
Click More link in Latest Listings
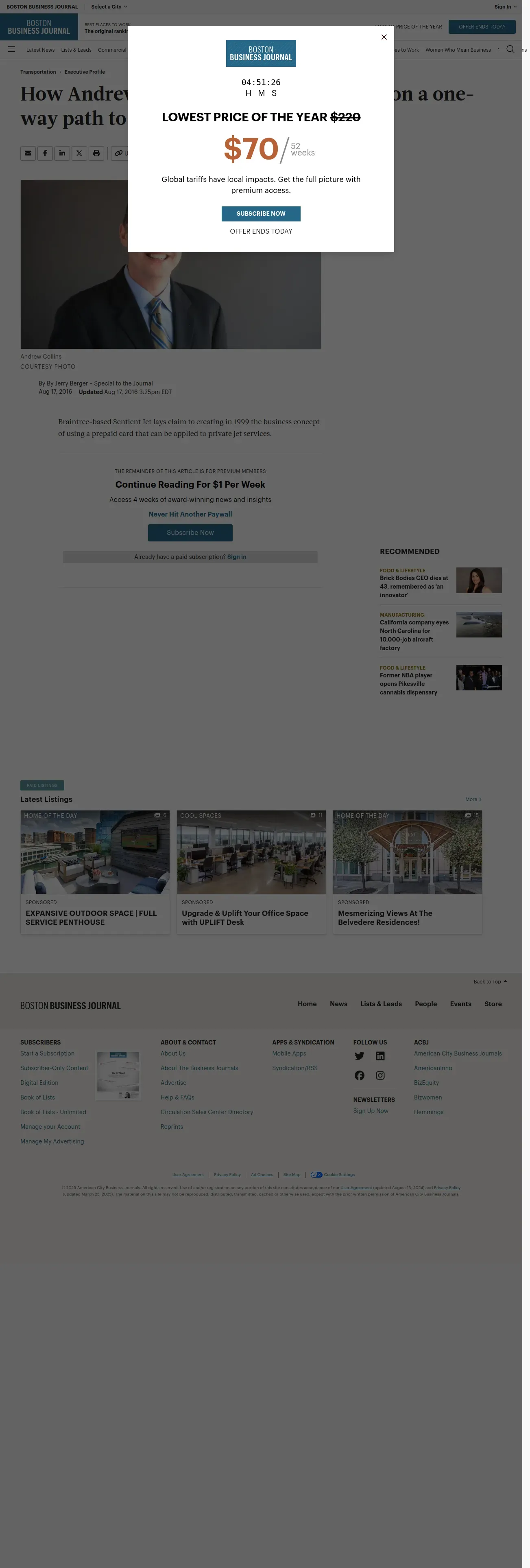pyautogui.click(x=473, y=799)
